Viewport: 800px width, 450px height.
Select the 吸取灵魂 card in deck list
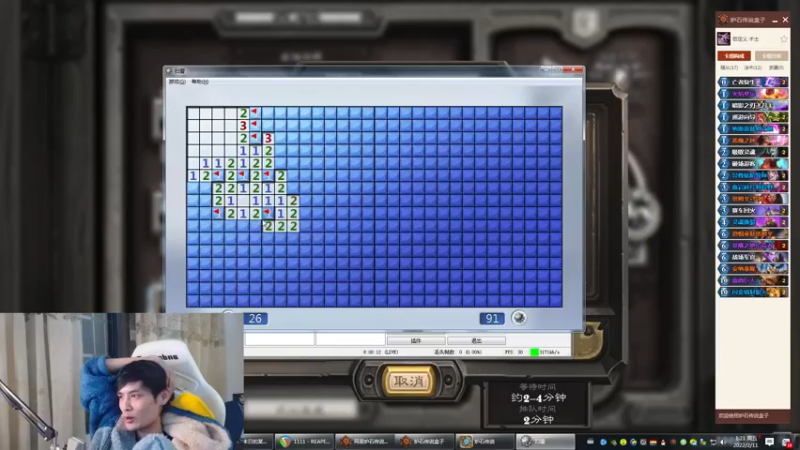coord(753,152)
